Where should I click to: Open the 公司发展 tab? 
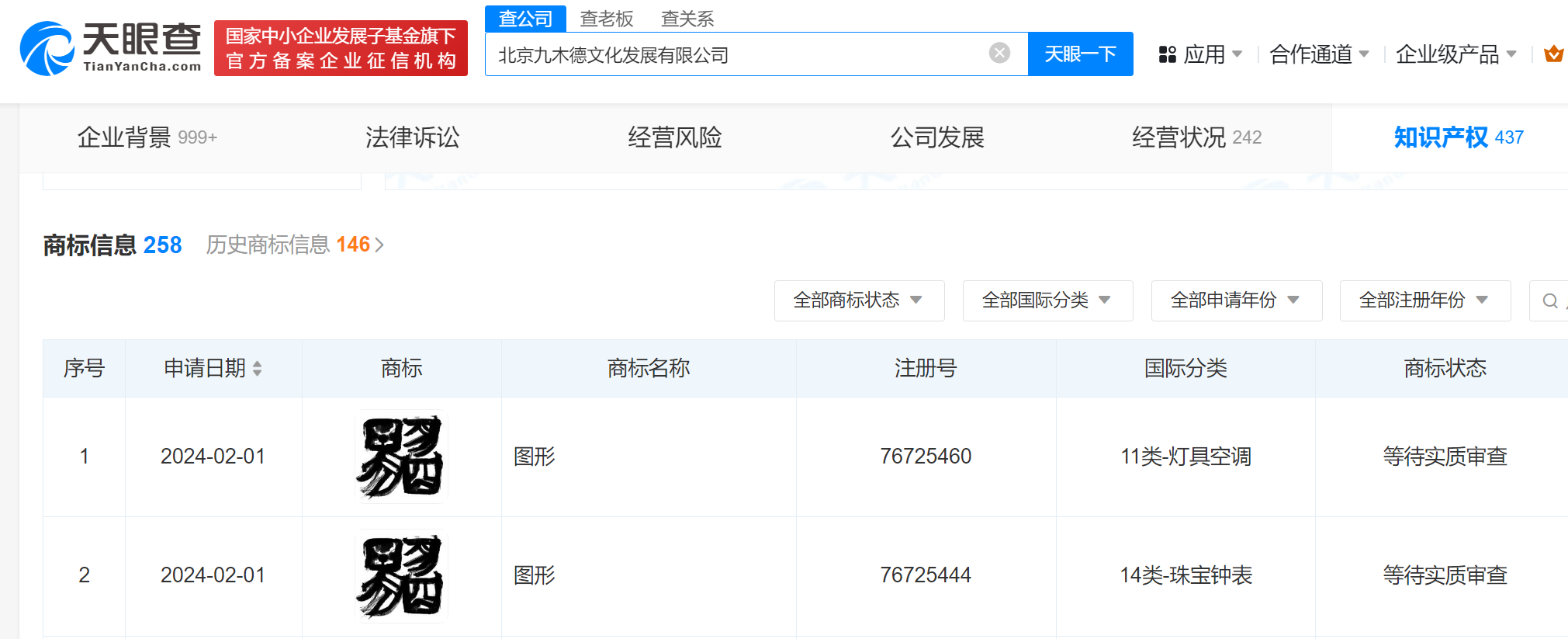coord(937,137)
